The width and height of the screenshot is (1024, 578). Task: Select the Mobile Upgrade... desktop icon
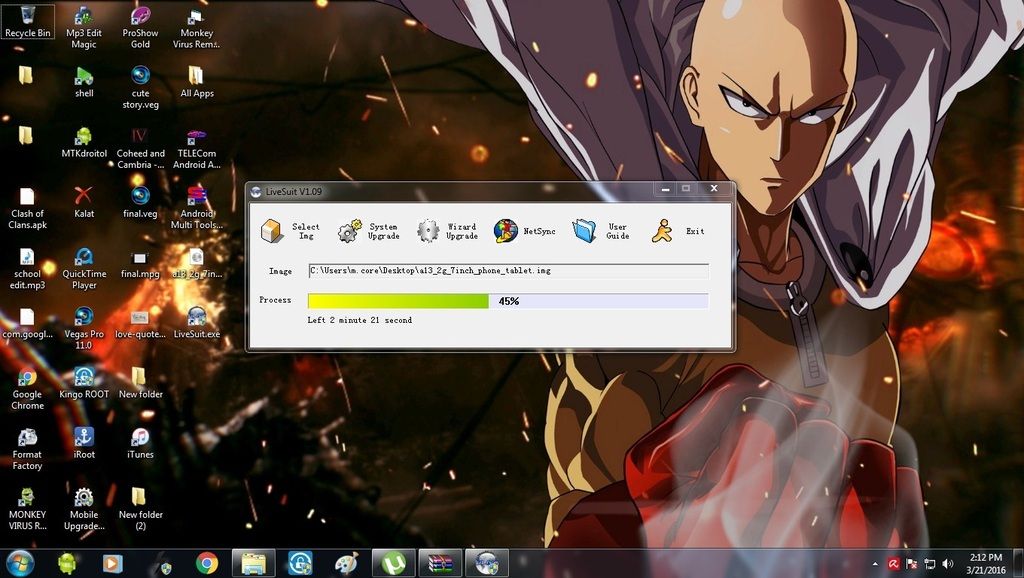point(84,509)
